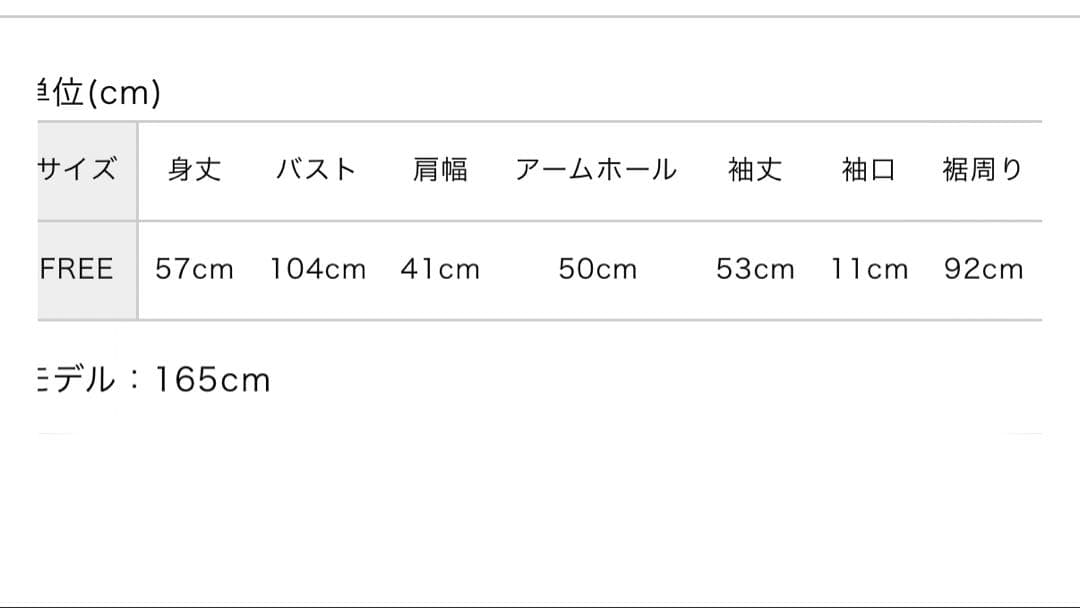Click the 53cm sleeve length value
Viewport: 1080px width, 608px height.
(755, 270)
